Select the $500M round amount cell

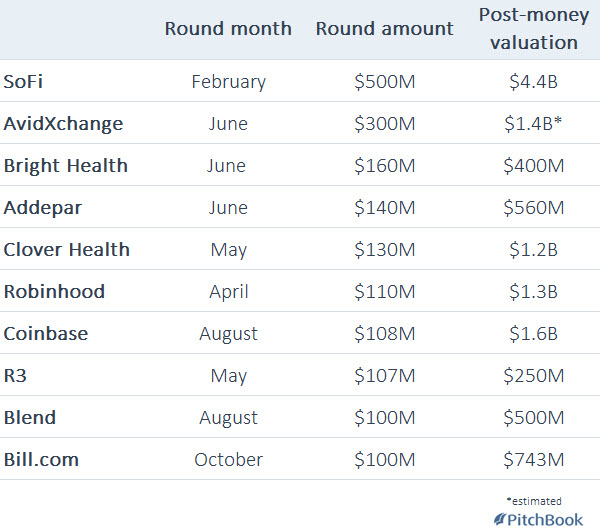(x=387, y=82)
